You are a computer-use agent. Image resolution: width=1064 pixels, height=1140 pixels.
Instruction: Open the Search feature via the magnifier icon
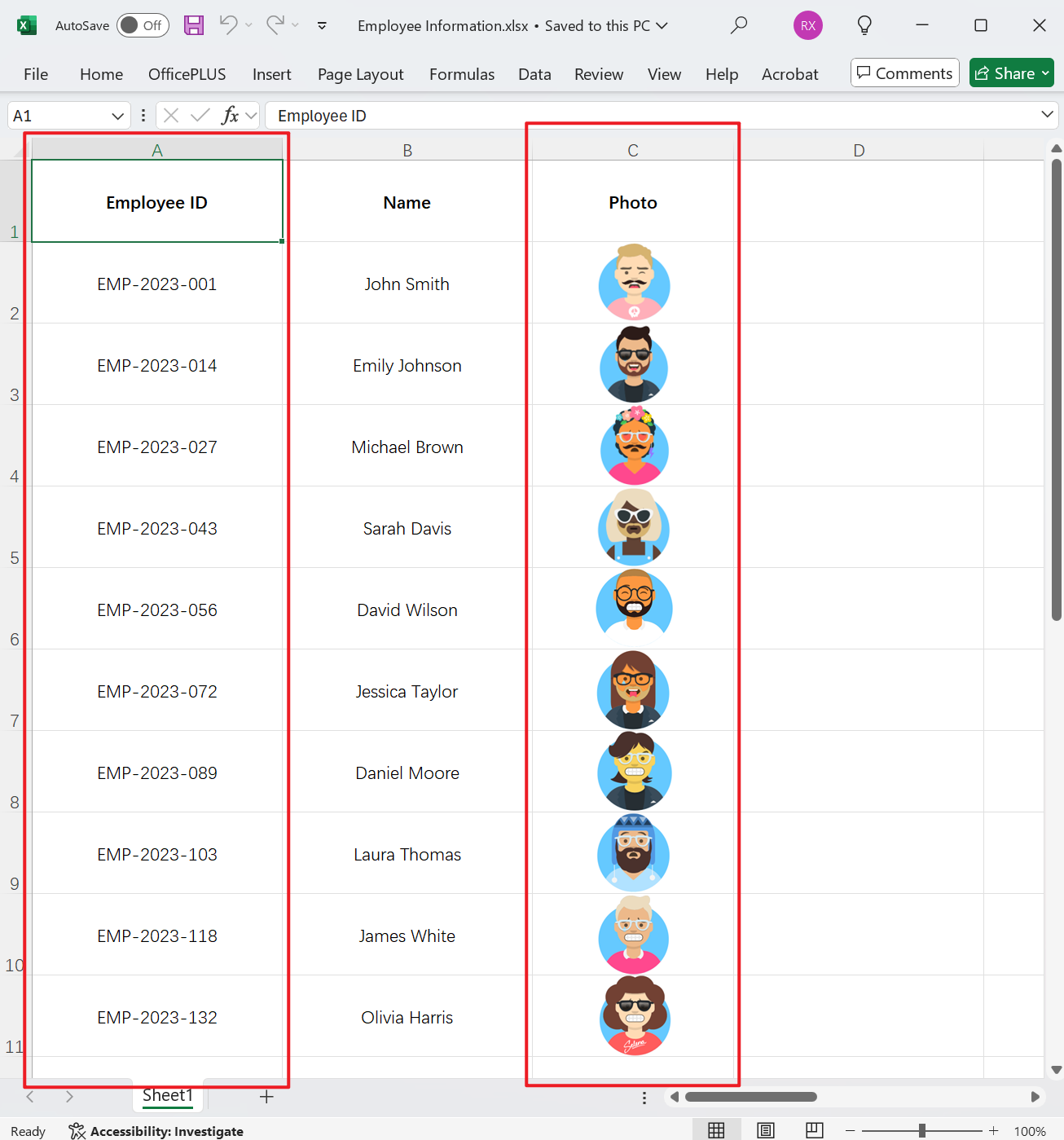pyautogui.click(x=738, y=25)
